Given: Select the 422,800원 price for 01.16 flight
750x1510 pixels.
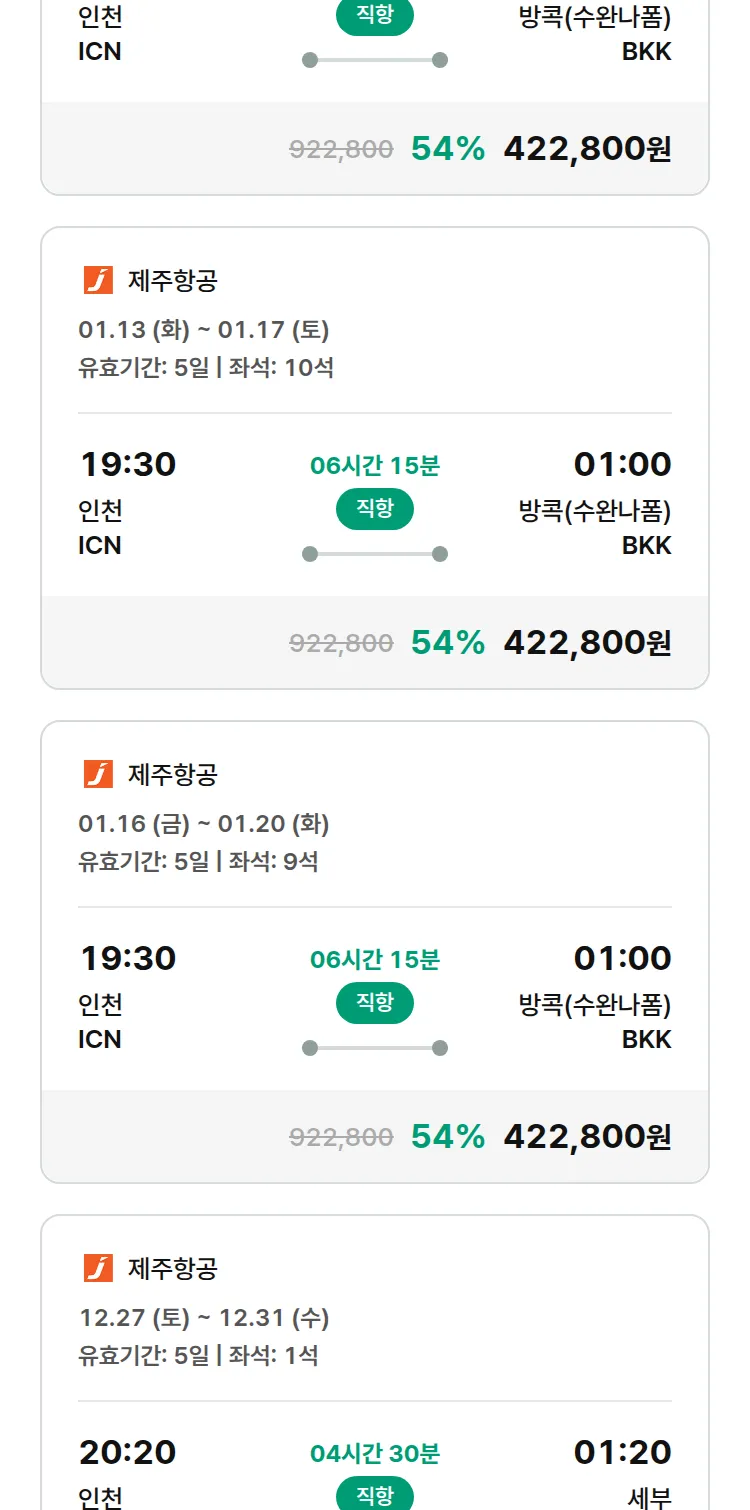Looking at the screenshot, I should tap(587, 1136).
